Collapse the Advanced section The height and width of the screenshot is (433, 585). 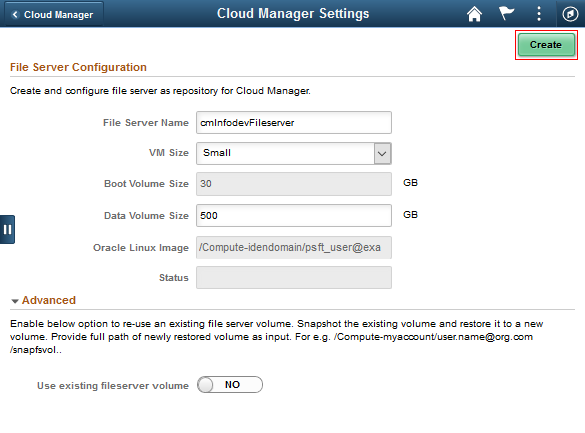point(15,301)
